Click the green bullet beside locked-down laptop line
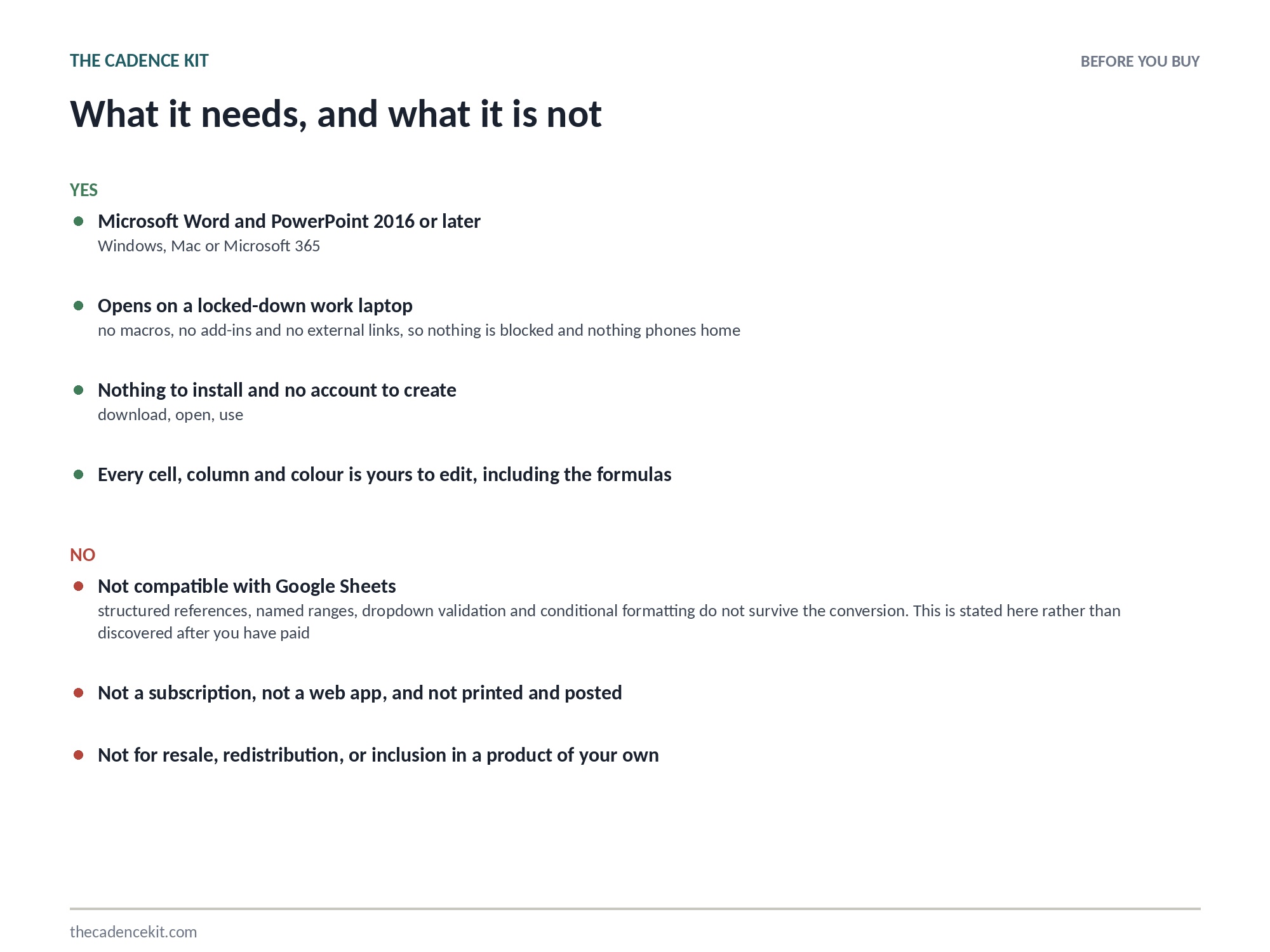This screenshot has height=952, width=1270. pos(79,306)
